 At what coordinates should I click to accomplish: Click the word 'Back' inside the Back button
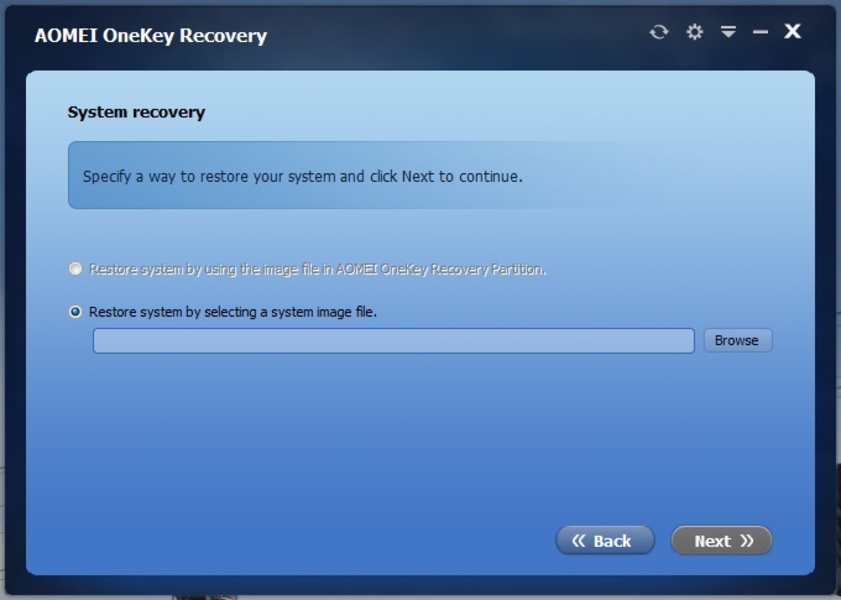[613, 541]
